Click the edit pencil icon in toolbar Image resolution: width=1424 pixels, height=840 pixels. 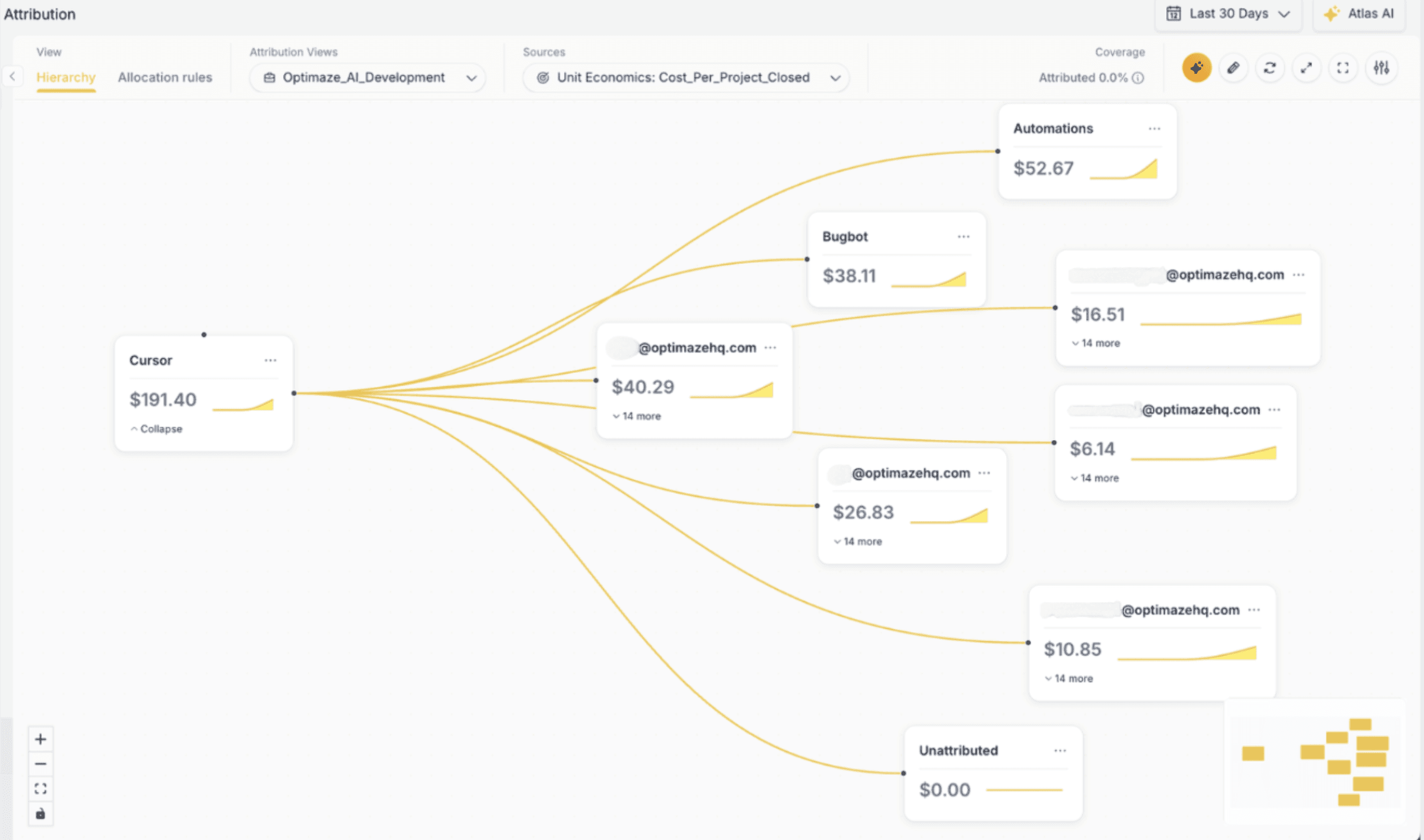(1233, 68)
